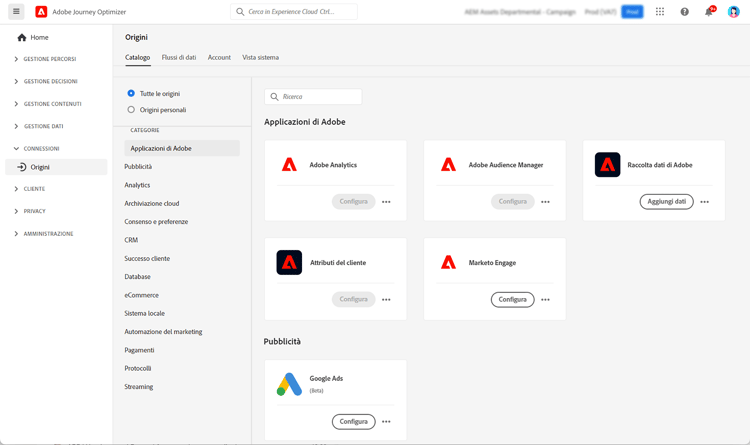Screen dimensions: 750x445
Task: Select Streaming category
Action: pyautogui.click(x=139, y=387)
